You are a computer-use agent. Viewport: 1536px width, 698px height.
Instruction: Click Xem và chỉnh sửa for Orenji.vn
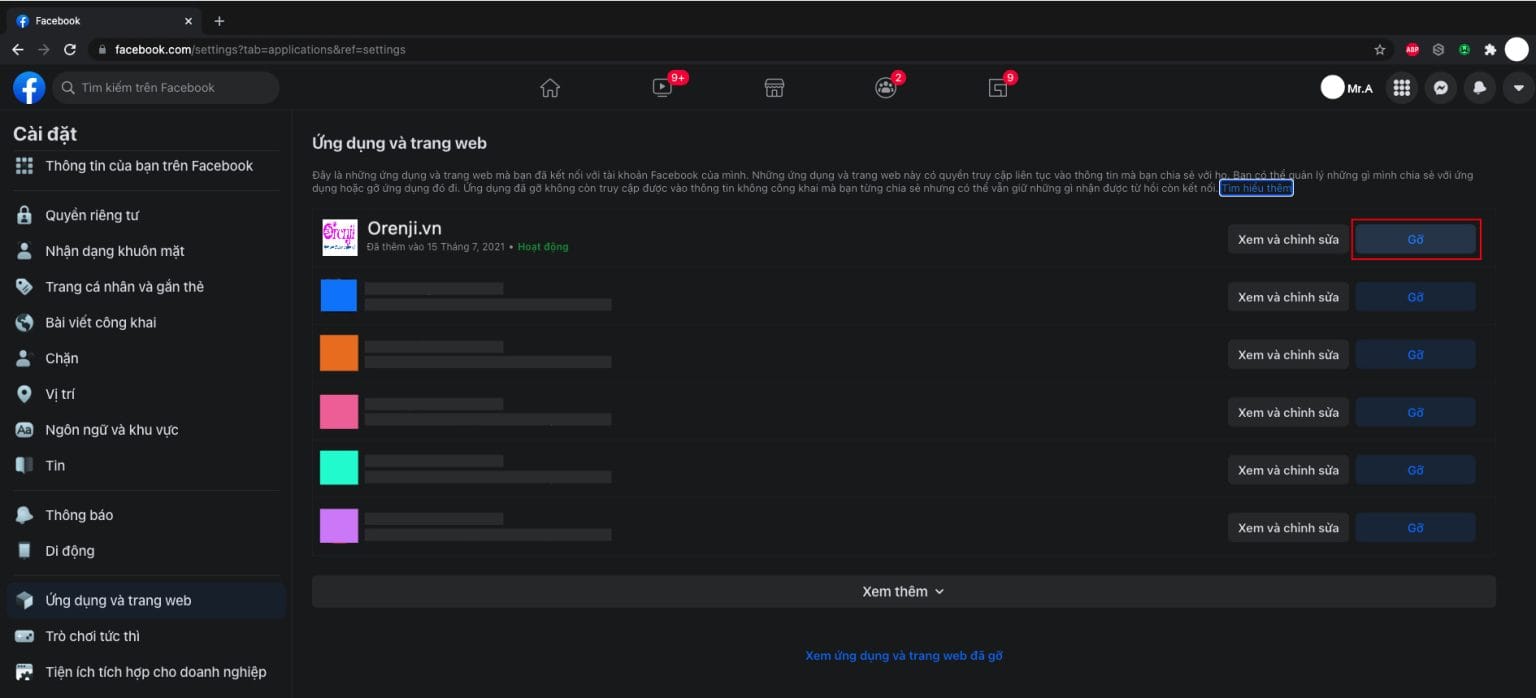pyautogui.click(x=1288, y=240)
